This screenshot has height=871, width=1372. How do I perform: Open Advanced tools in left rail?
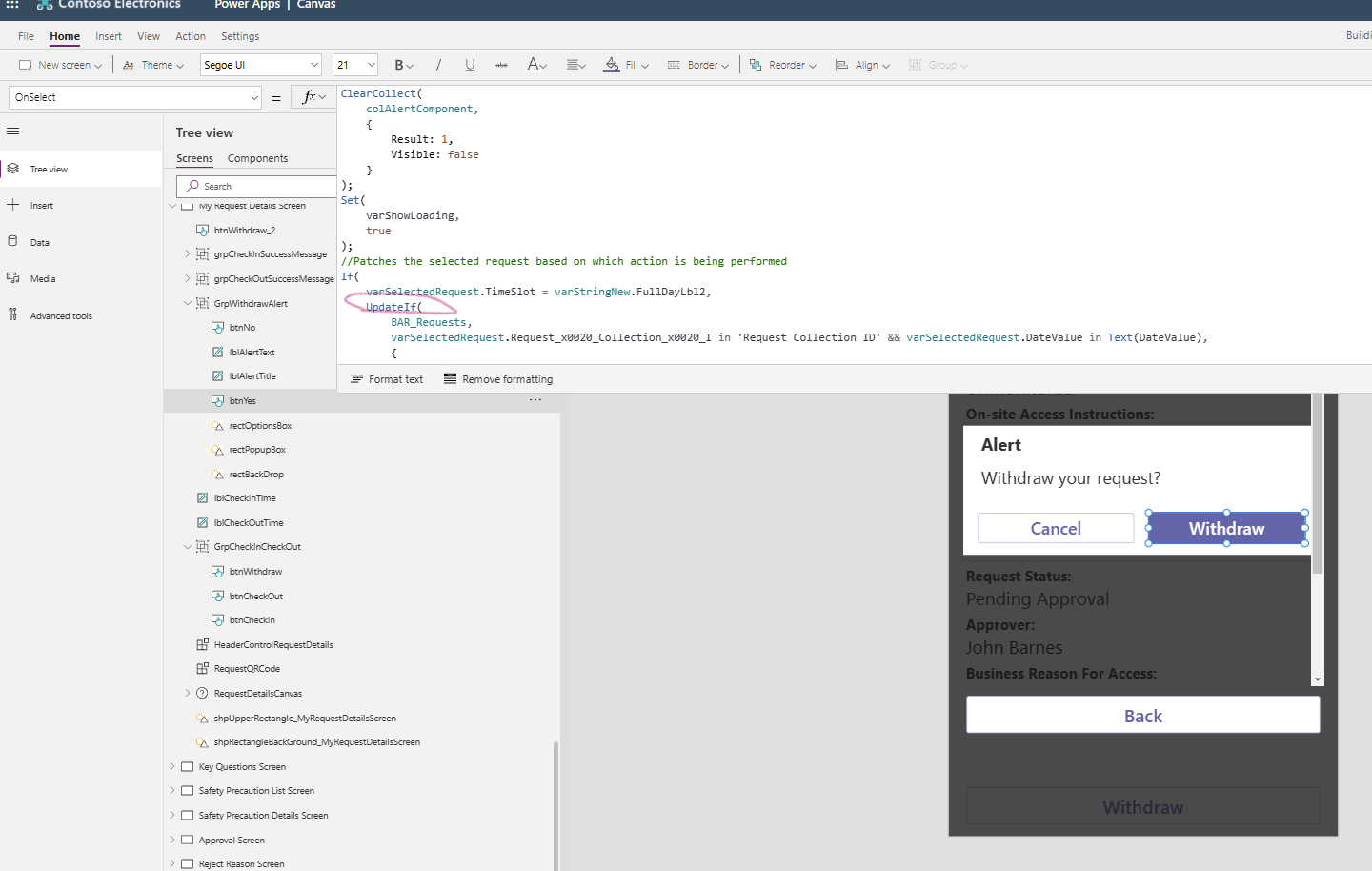click(x=81, y=315)
